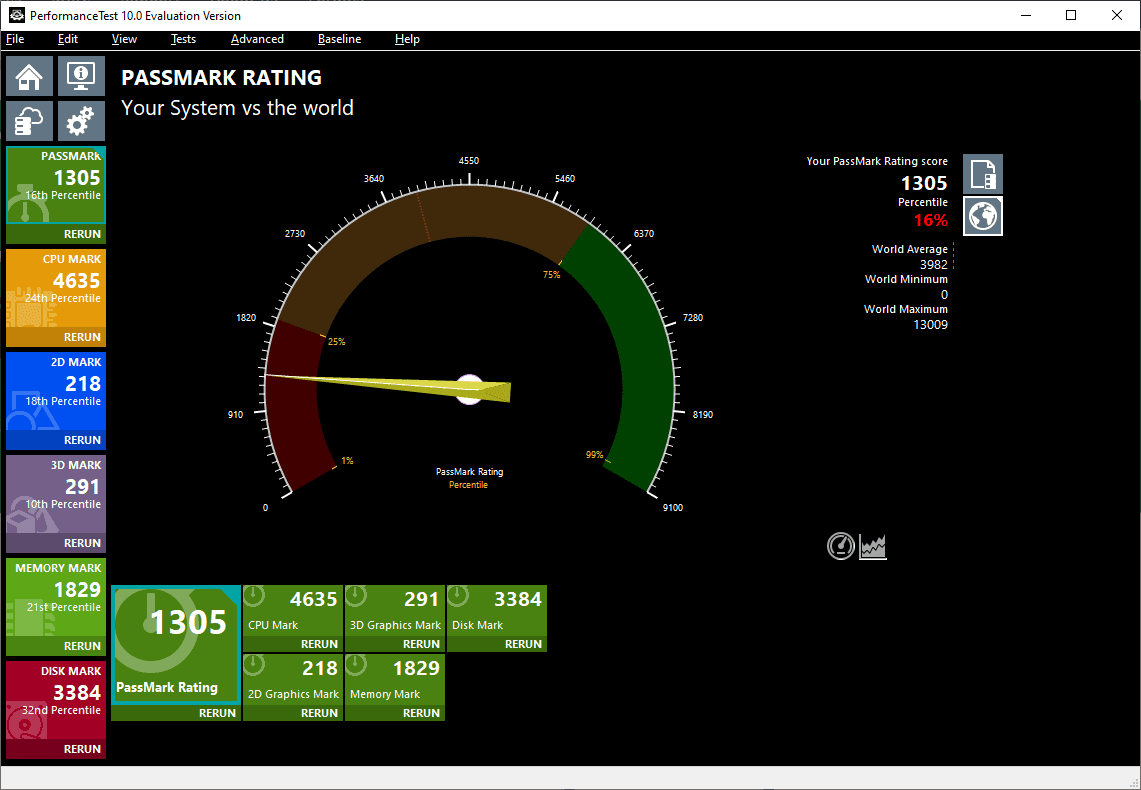Click the globe world comparison icon
The image size is (1141, 790).
[983, 216]
